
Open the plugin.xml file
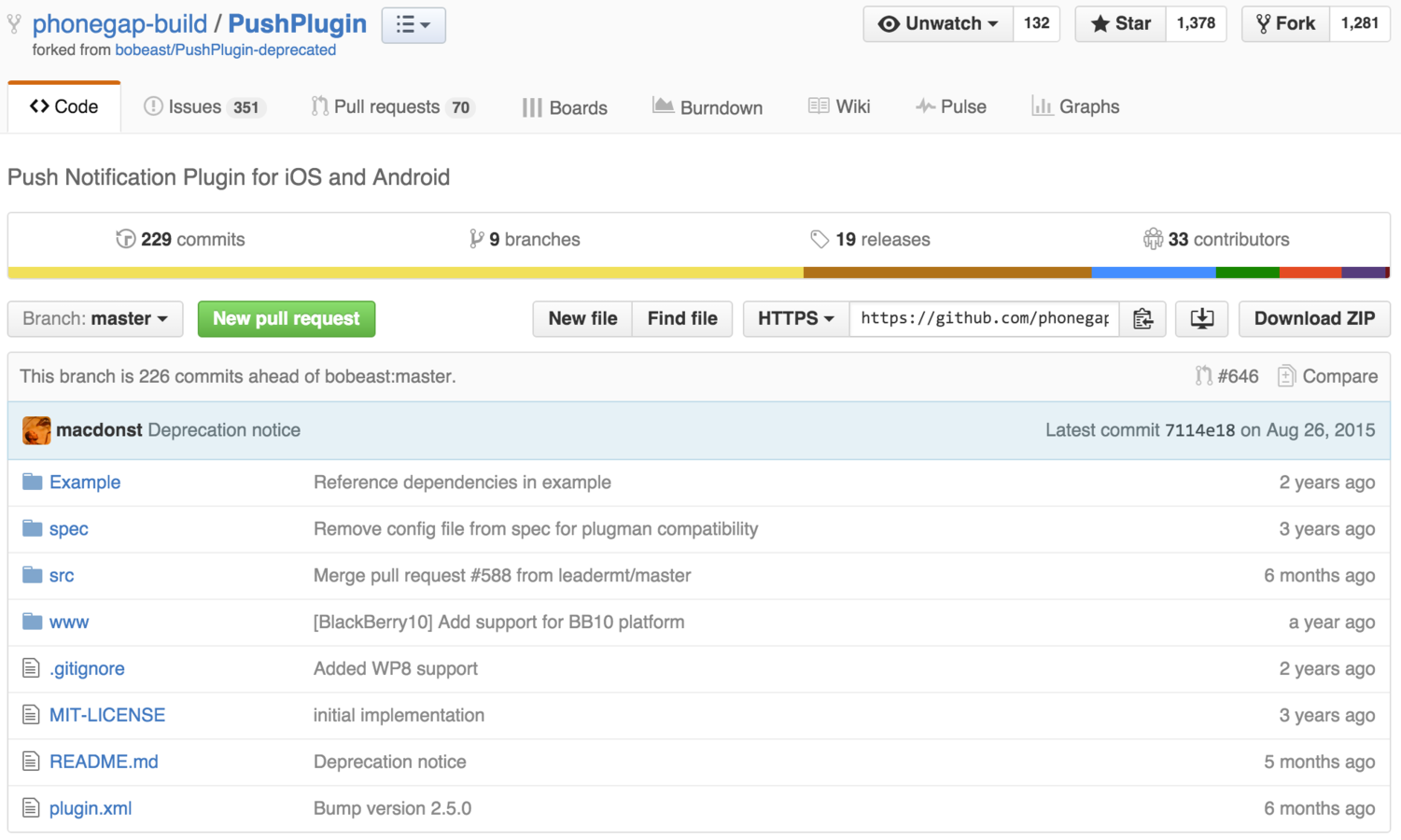[91, 808]
